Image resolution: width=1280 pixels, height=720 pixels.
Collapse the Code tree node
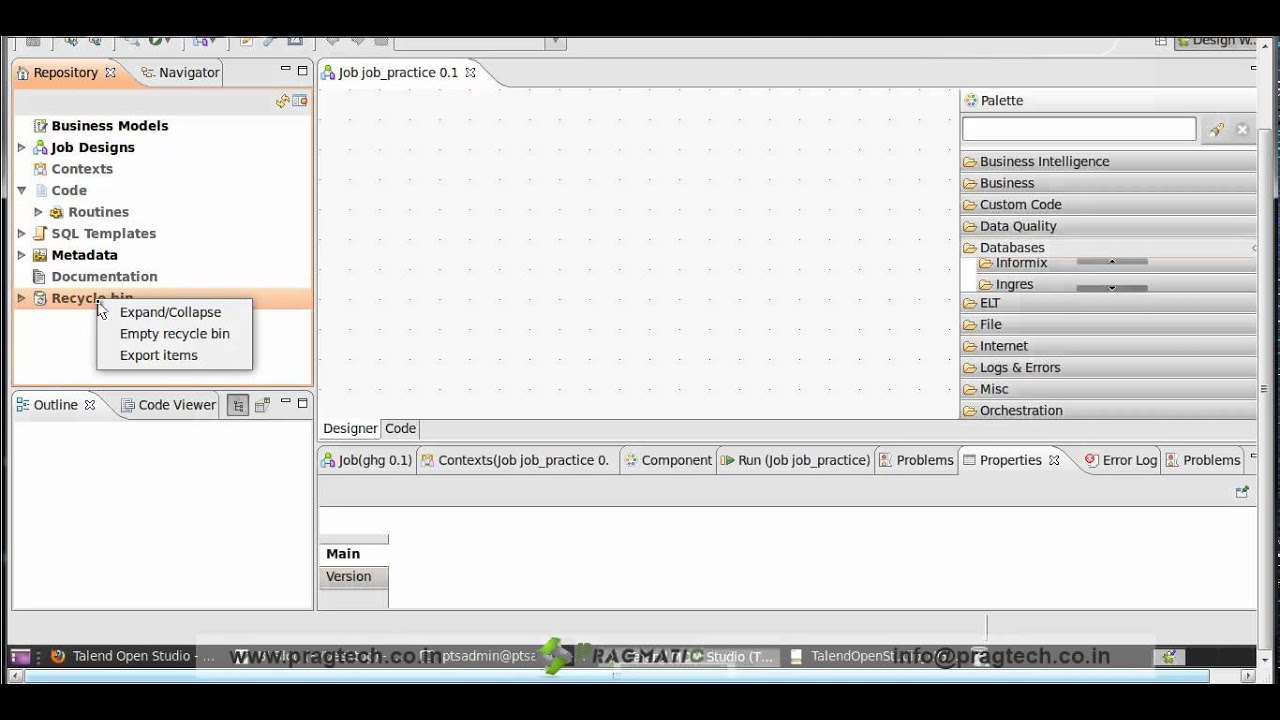click(x=21, y=190)
